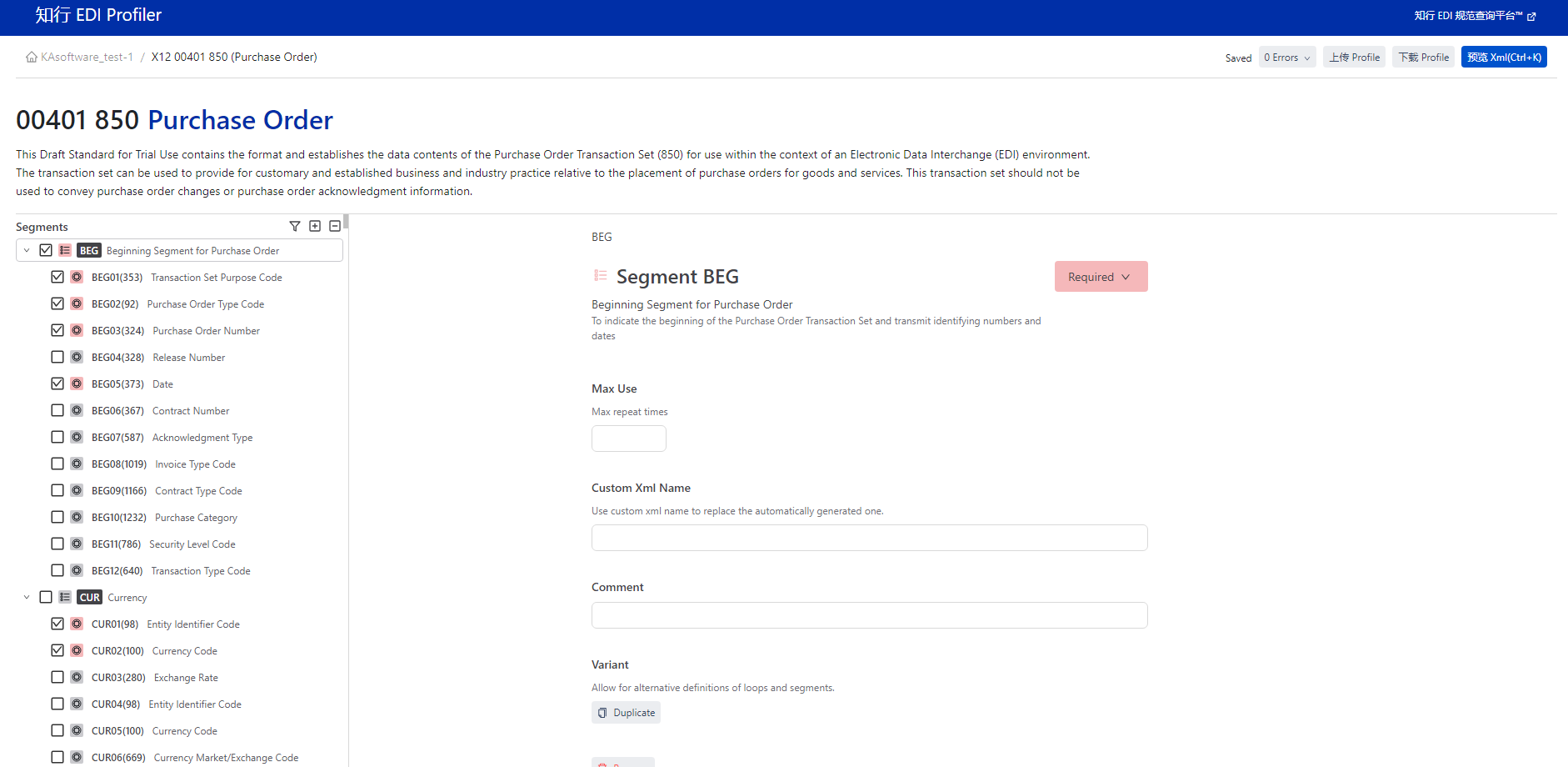Click the red element icon for BEG02(92)
This screenshot has width=1568, height=767.
point(77,303)
